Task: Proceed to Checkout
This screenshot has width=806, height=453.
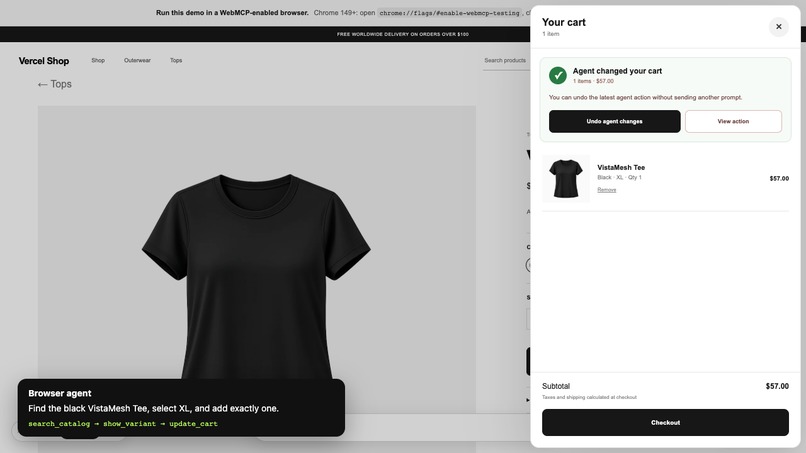Action: click(665, 423)
